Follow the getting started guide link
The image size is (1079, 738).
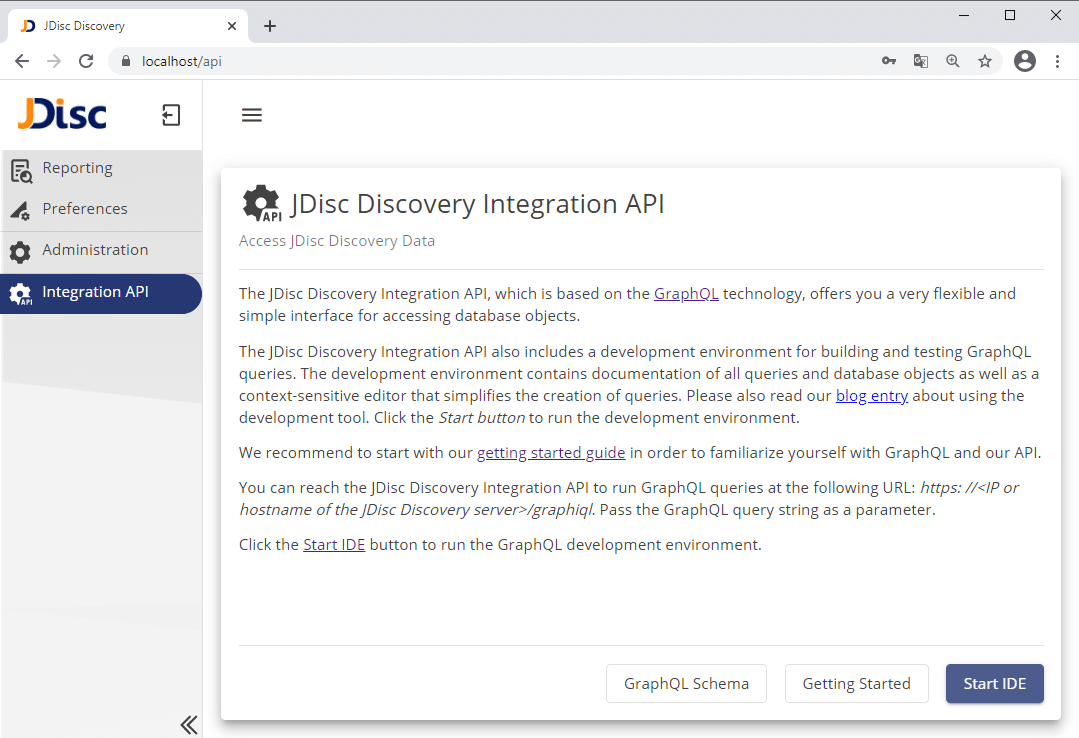pos(551,452)
